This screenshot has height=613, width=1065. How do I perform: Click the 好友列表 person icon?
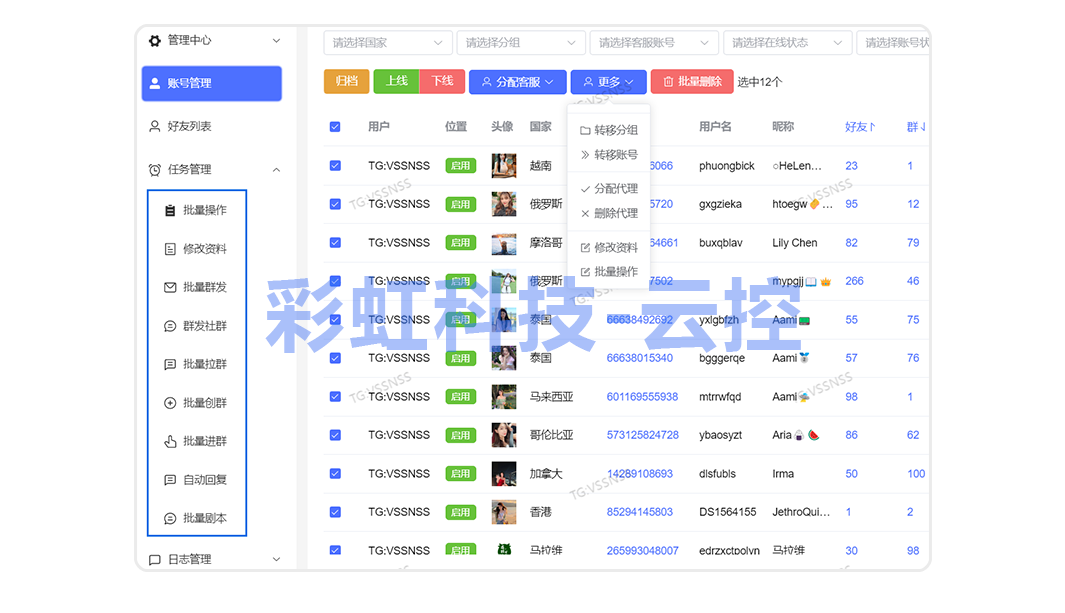[154, 126]
